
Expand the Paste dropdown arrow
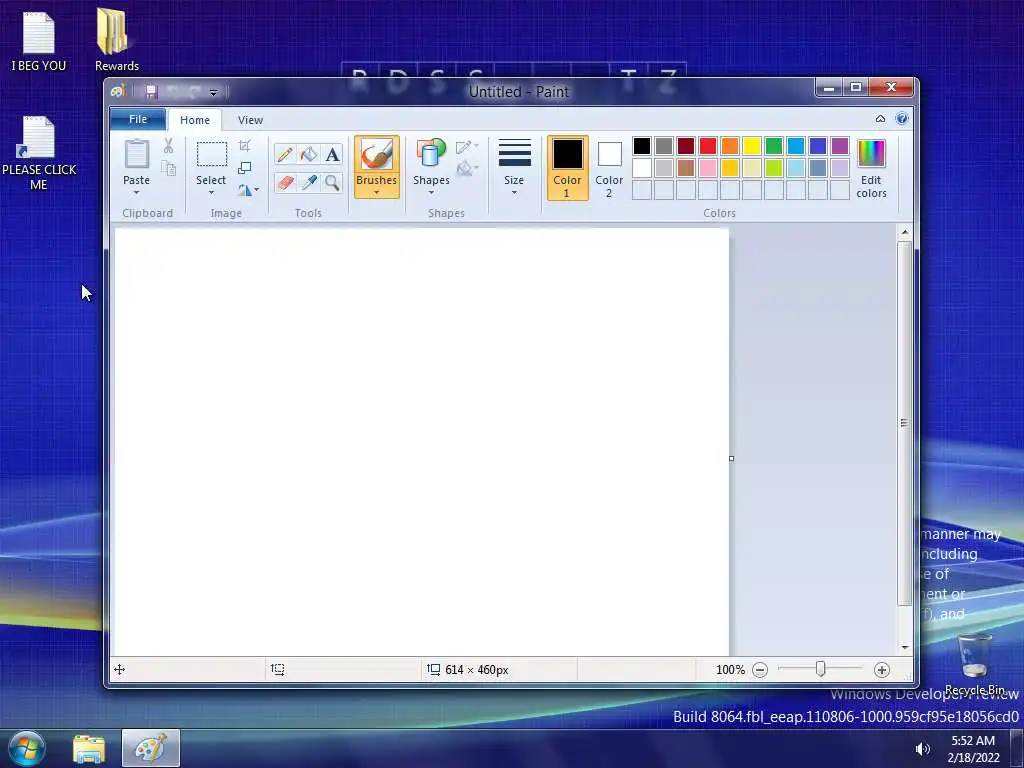[136, 193]
